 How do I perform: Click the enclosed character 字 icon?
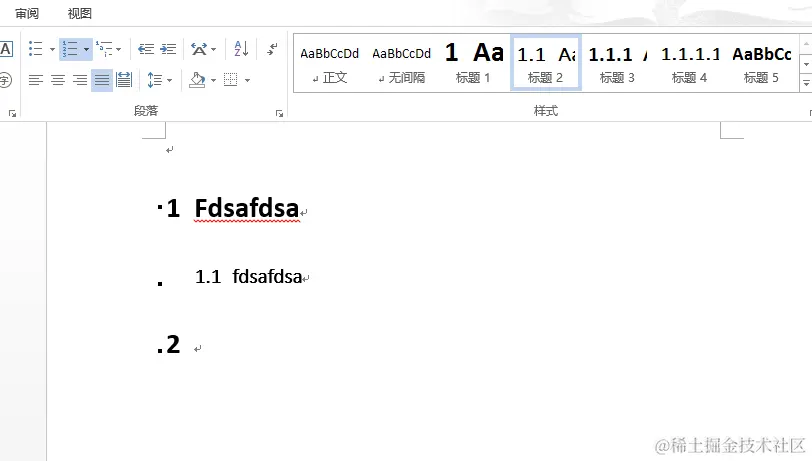point(5,80)
